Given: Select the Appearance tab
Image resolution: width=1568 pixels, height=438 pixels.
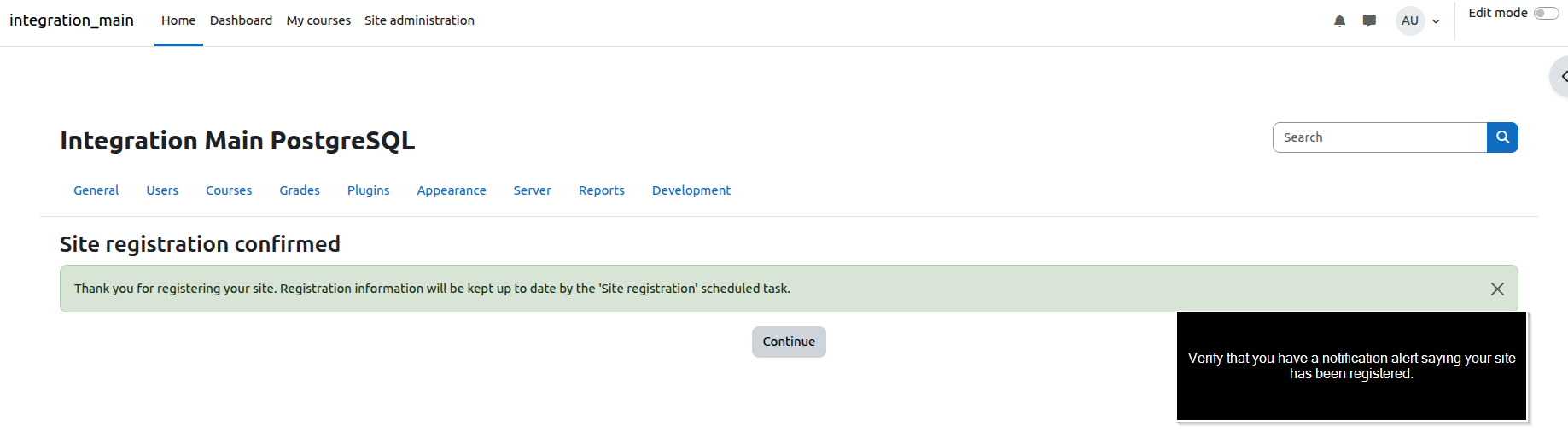Looking at the screenshot, I should click(452, 190).
